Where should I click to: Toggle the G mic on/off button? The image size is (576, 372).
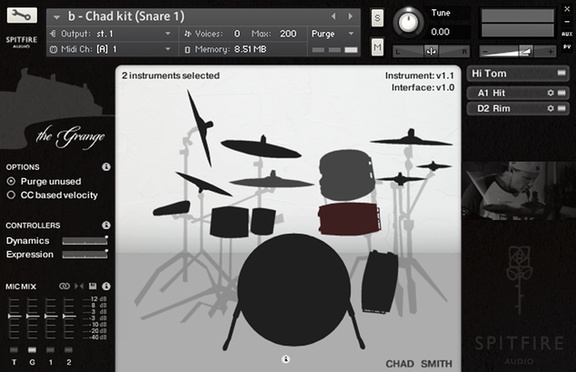point(32,350)
